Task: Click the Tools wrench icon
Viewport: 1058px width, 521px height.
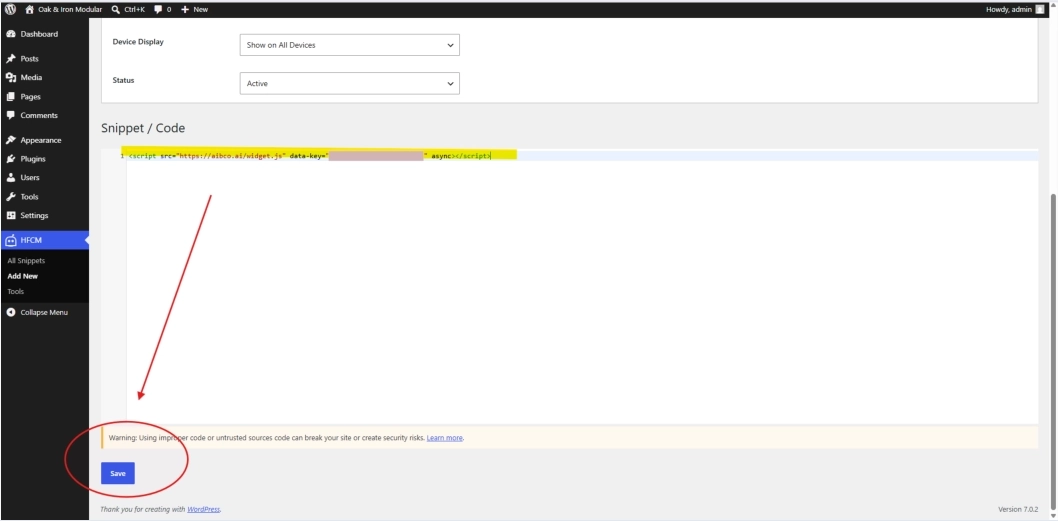Action: (x=11, y=197)
